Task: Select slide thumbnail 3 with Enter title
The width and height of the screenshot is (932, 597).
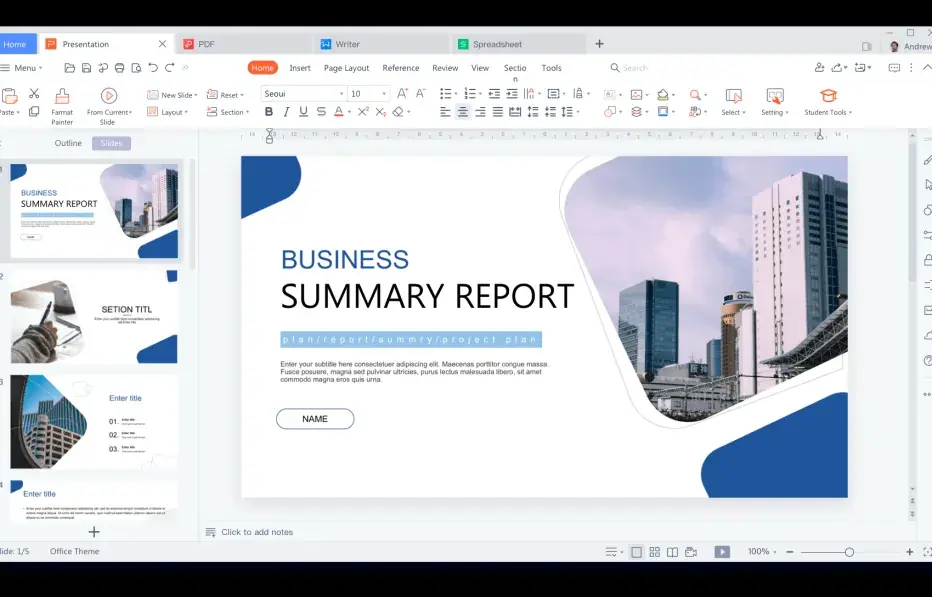Action: pos(94,422)
